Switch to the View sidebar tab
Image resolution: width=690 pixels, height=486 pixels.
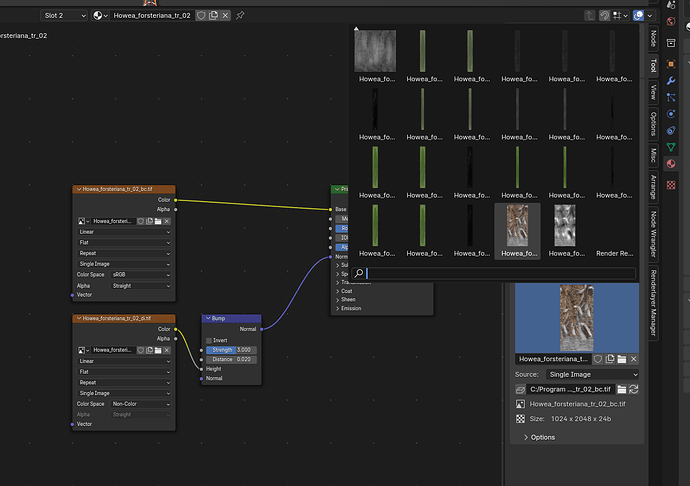[x=653, y=92]
